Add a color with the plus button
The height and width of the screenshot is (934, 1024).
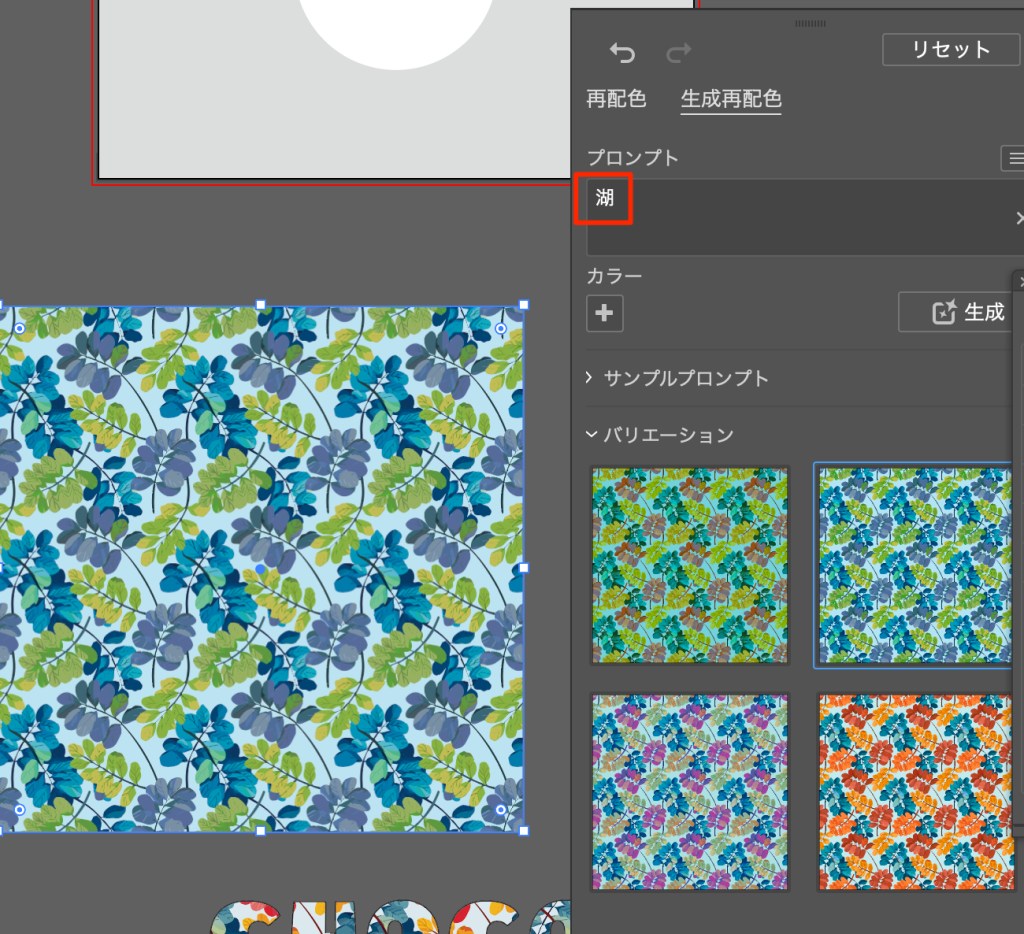click(x=604, y=313)
